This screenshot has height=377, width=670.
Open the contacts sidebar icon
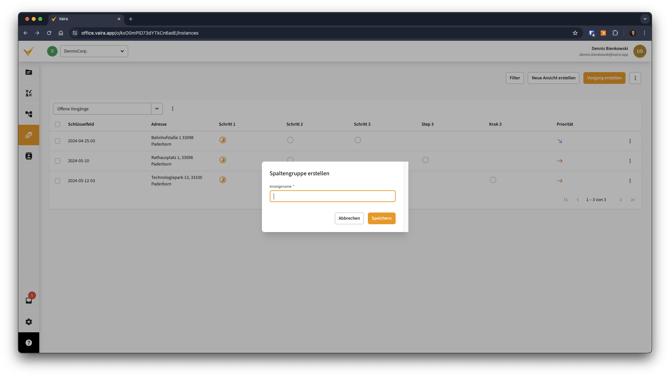pos(29,156)
